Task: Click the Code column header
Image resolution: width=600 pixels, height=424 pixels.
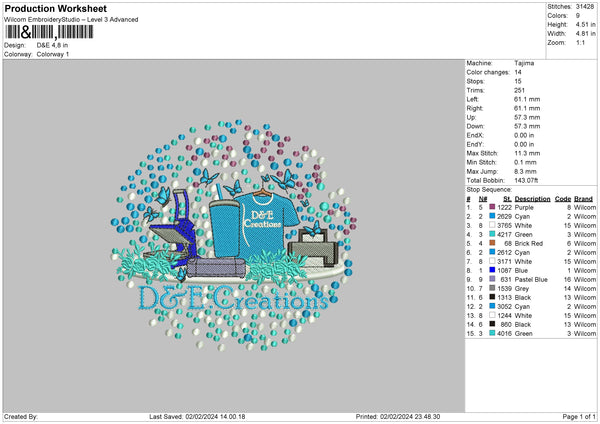Action: [562, 199]
